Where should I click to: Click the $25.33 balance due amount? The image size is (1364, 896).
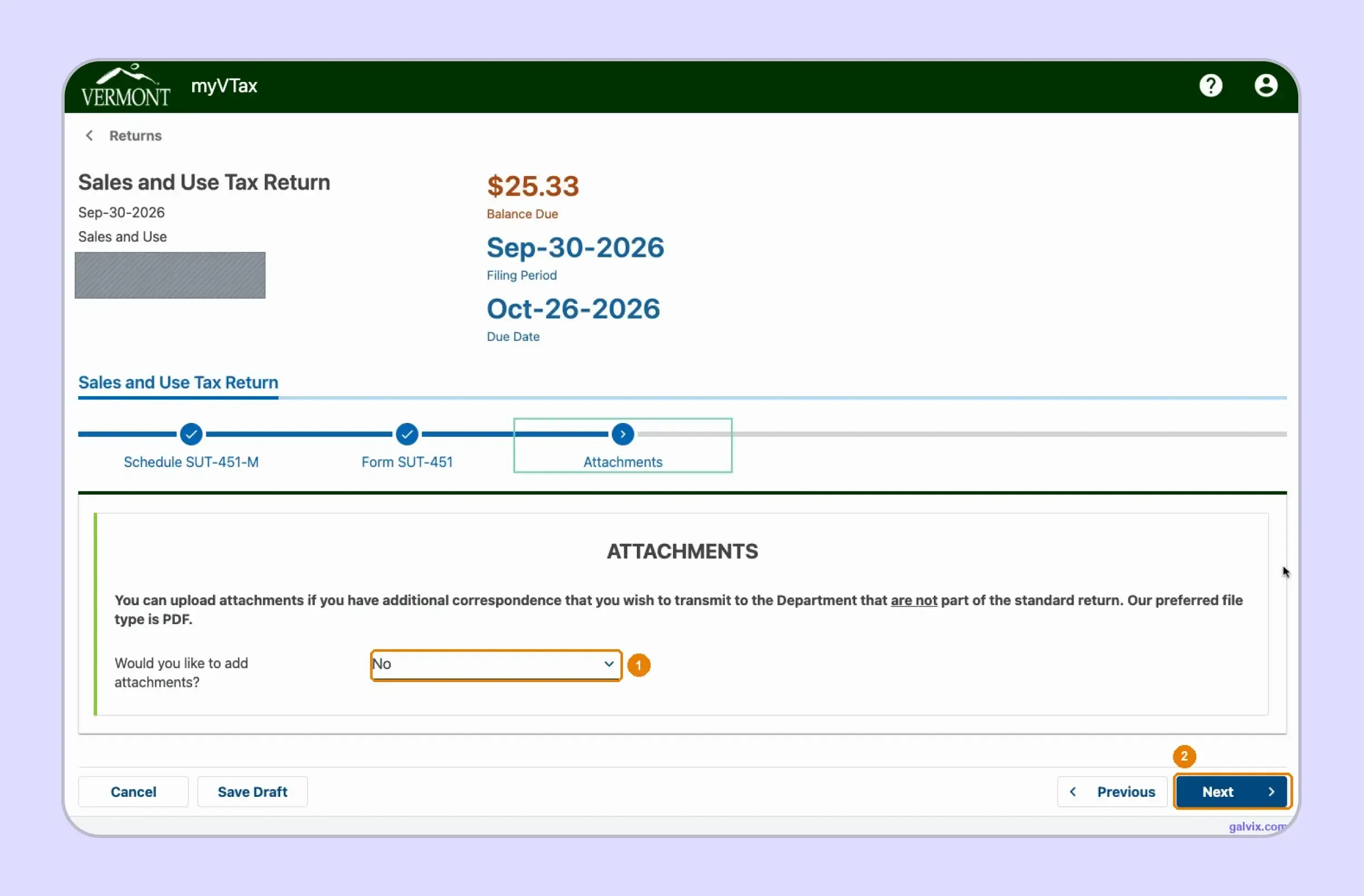pyautogui.click(x=533, y=186)
